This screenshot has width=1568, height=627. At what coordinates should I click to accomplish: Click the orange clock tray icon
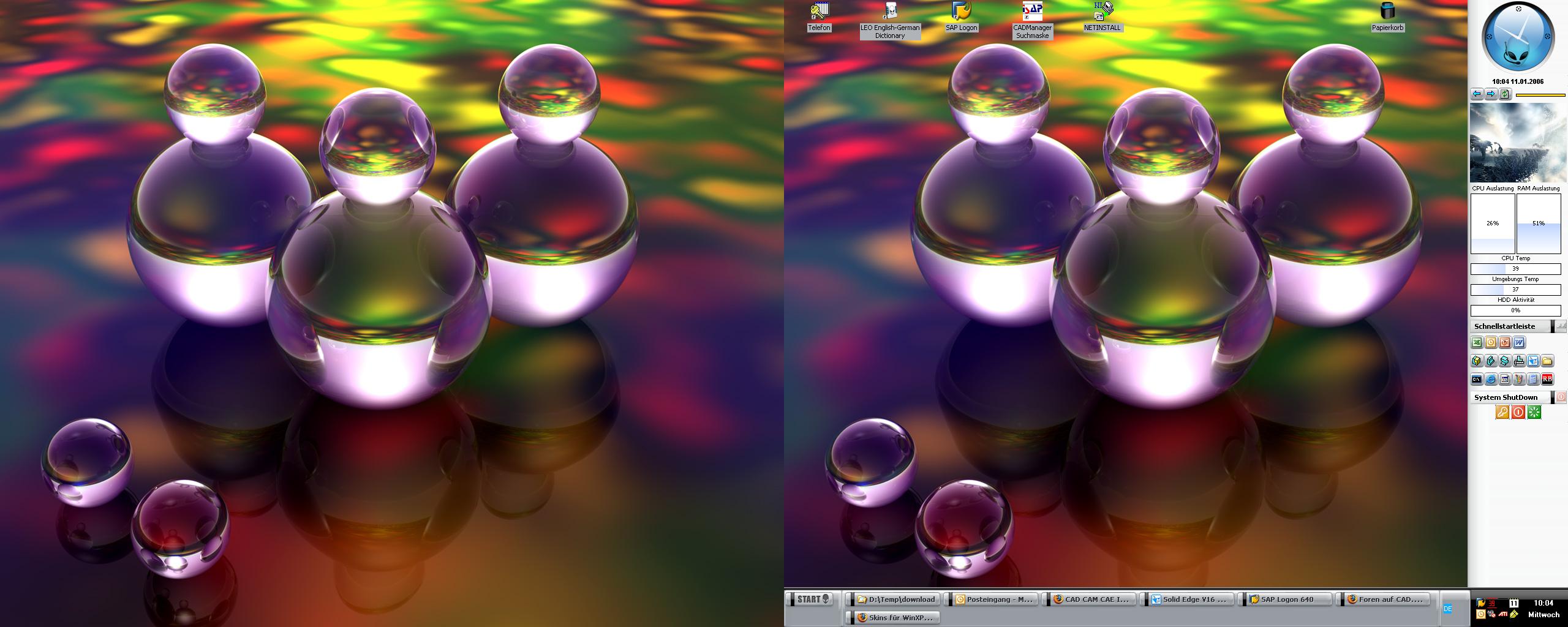click(x=1481, y=614)
